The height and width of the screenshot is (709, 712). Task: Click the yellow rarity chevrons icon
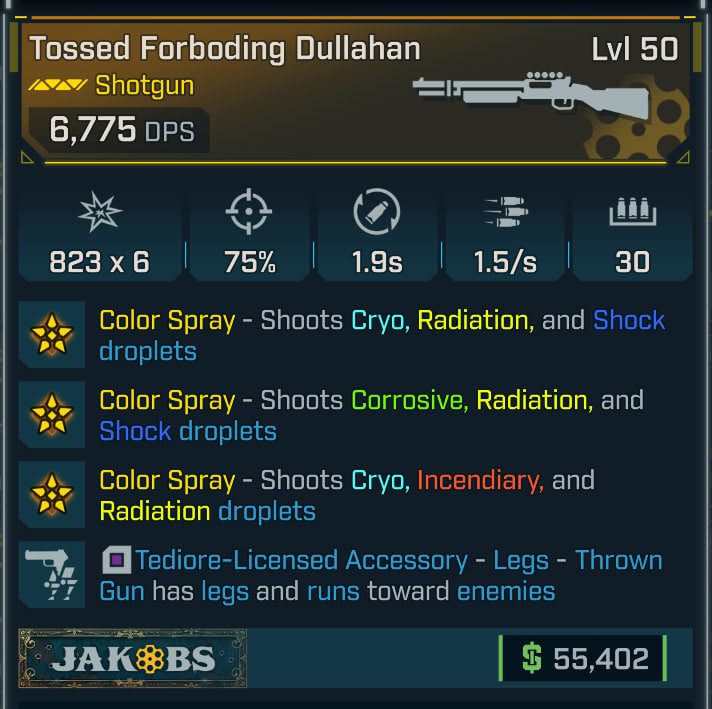58,87
